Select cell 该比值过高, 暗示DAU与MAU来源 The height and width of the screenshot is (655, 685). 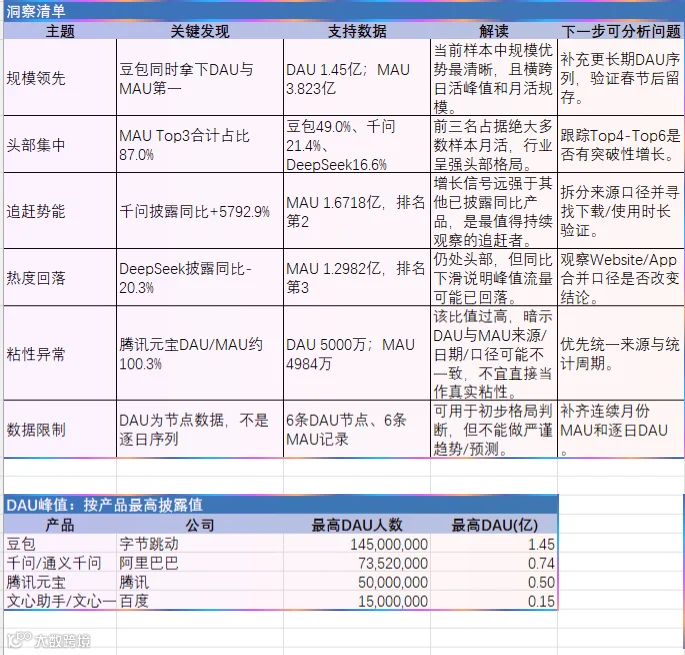(494, 353)
